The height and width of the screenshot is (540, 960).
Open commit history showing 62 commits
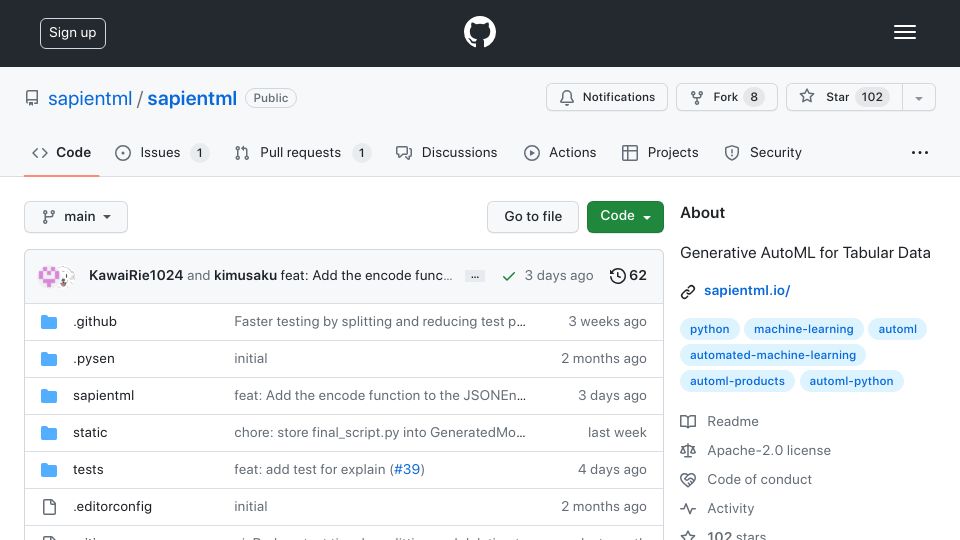[628, 276]
